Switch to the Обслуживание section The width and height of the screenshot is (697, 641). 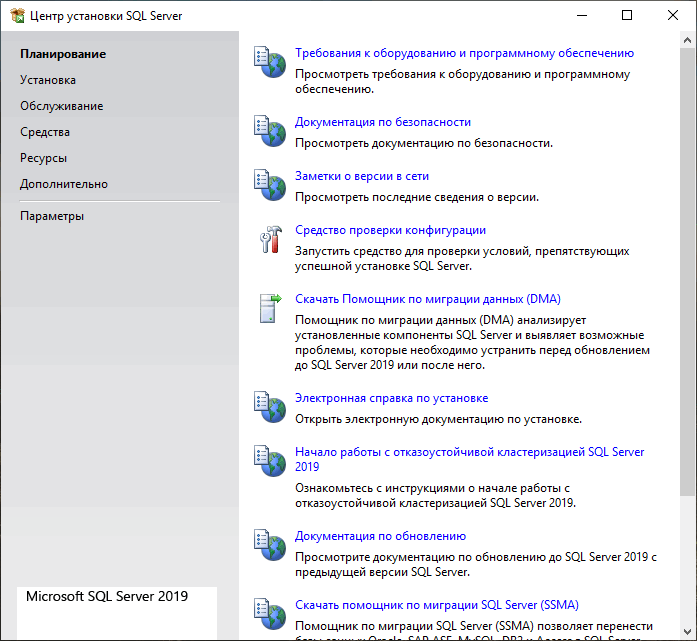coord(61,106)
